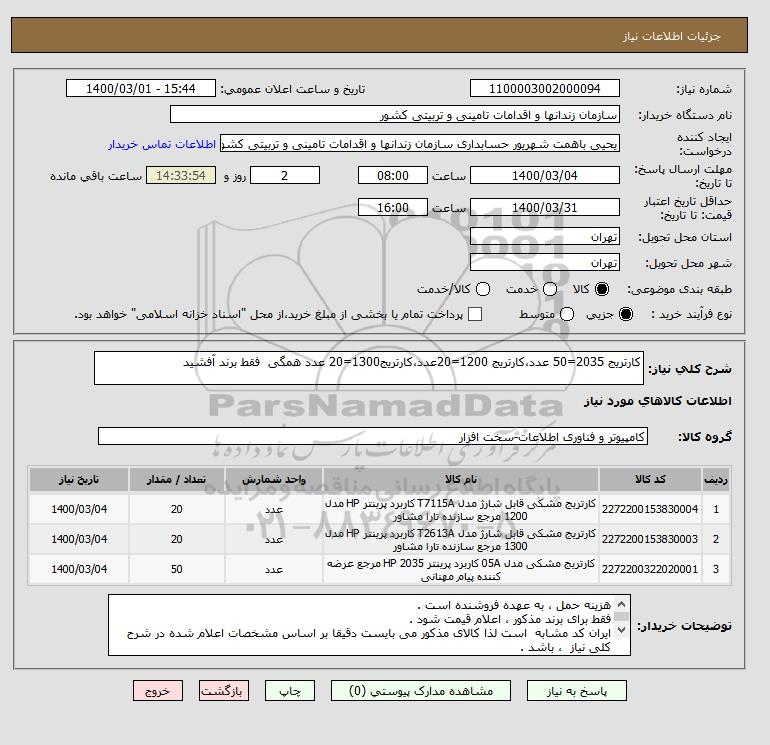Screen dimensions: 770x745
Task: Click product code 2272200153830004
Action: click(x=650, y=509)
